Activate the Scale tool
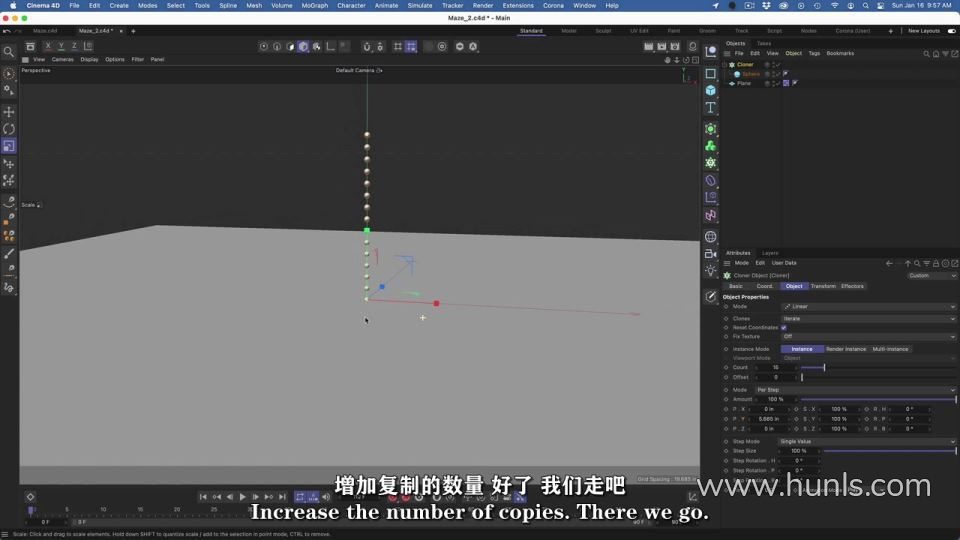Screen dimensions: 960x540 pyautogui.click(x=9, y=146)
